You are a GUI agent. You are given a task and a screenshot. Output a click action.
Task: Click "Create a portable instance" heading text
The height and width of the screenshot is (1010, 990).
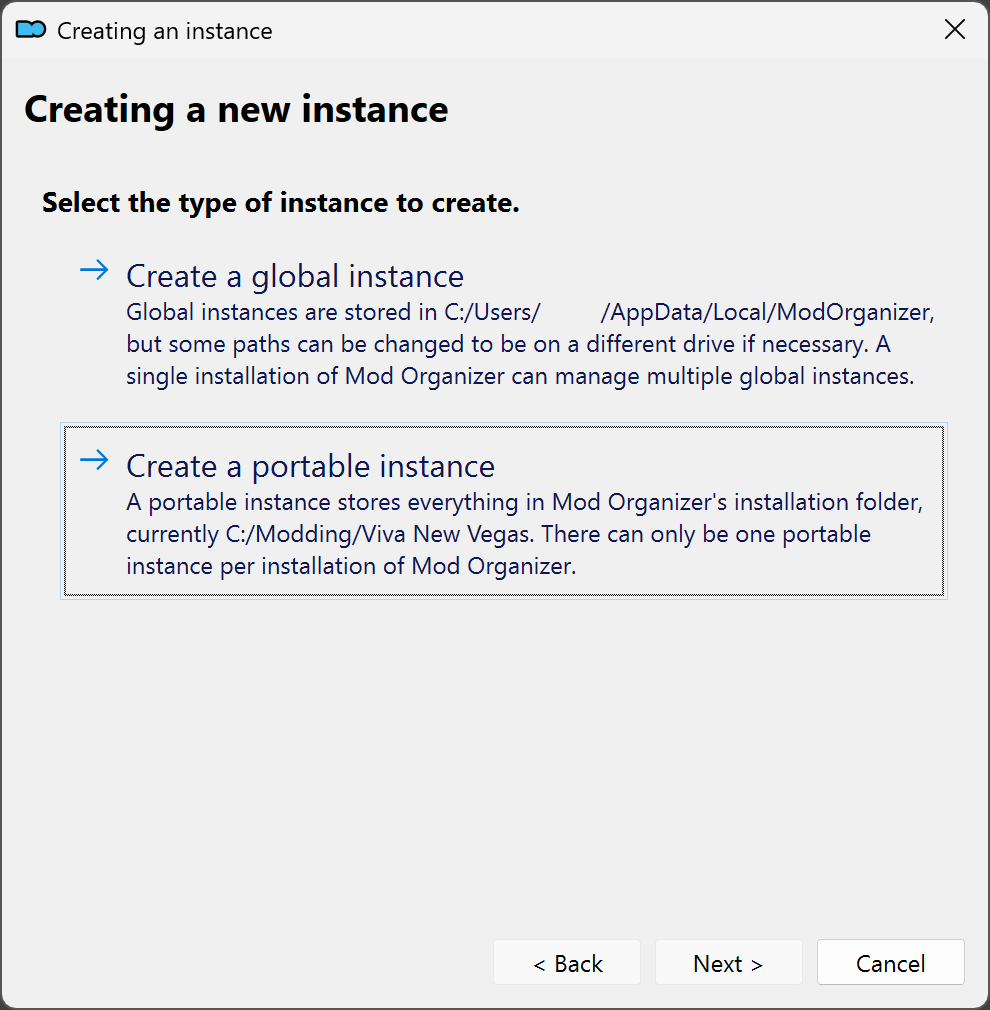tap(310, 466)
